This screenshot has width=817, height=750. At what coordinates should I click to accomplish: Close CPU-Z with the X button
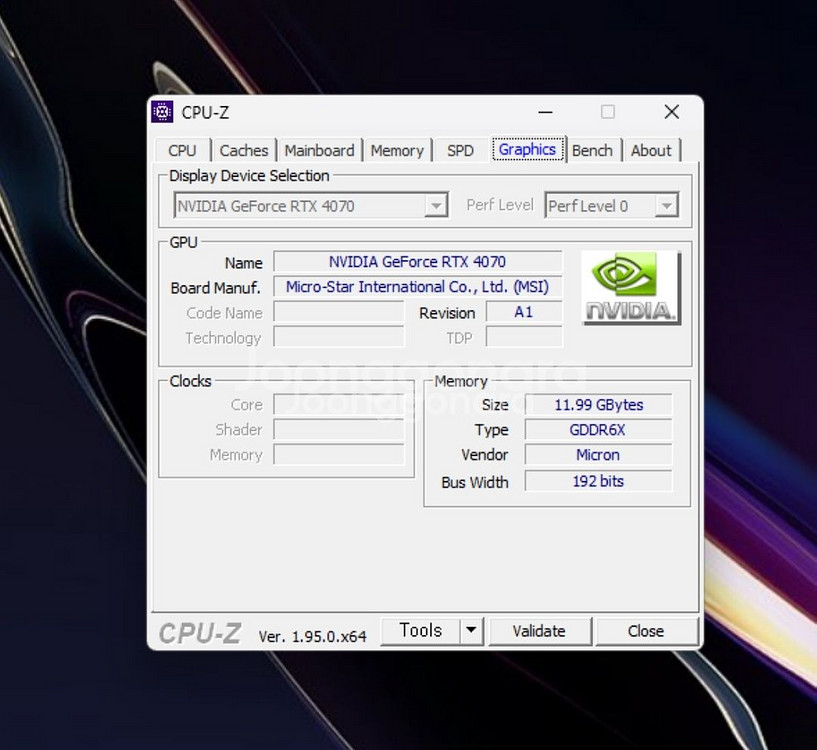[x=672, y=112]
